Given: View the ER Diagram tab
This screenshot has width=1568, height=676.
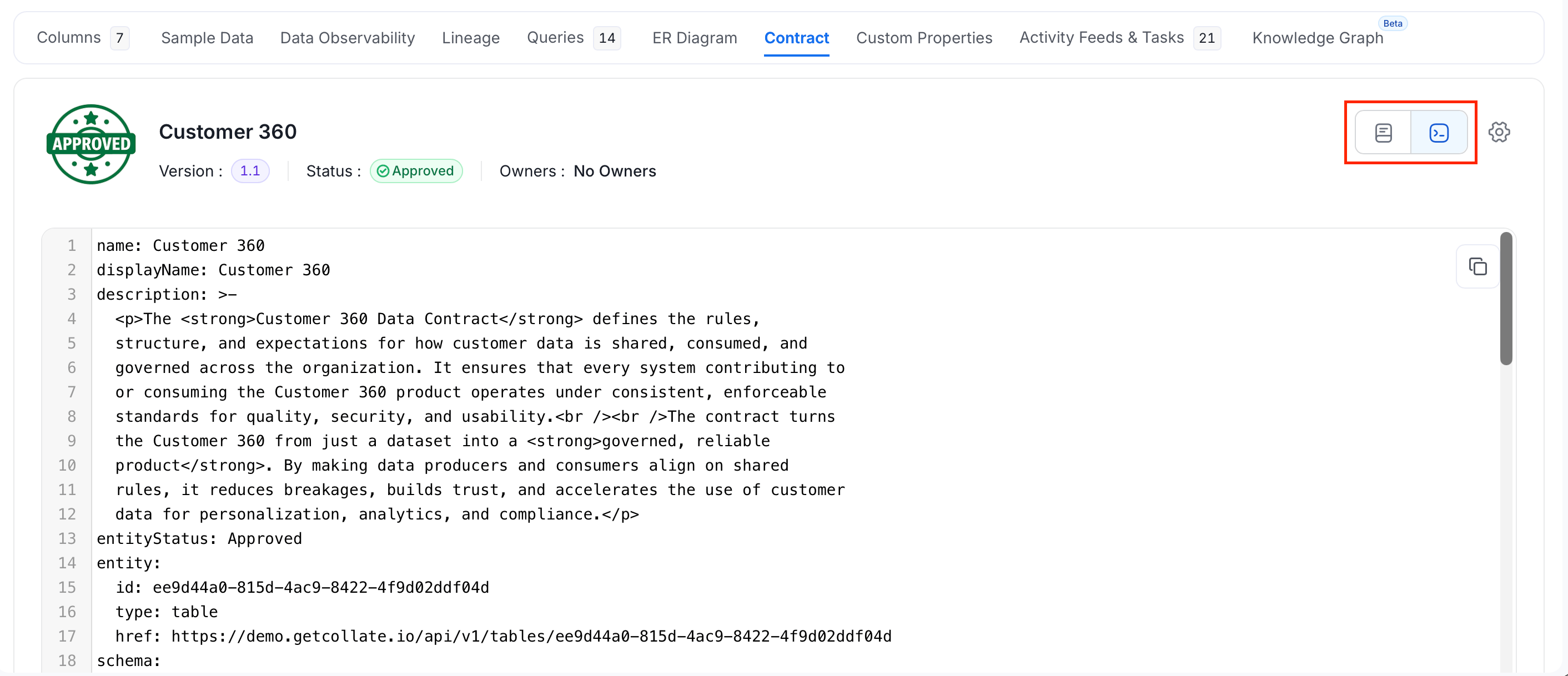Looking at the screenshot, I should point(695,38).
